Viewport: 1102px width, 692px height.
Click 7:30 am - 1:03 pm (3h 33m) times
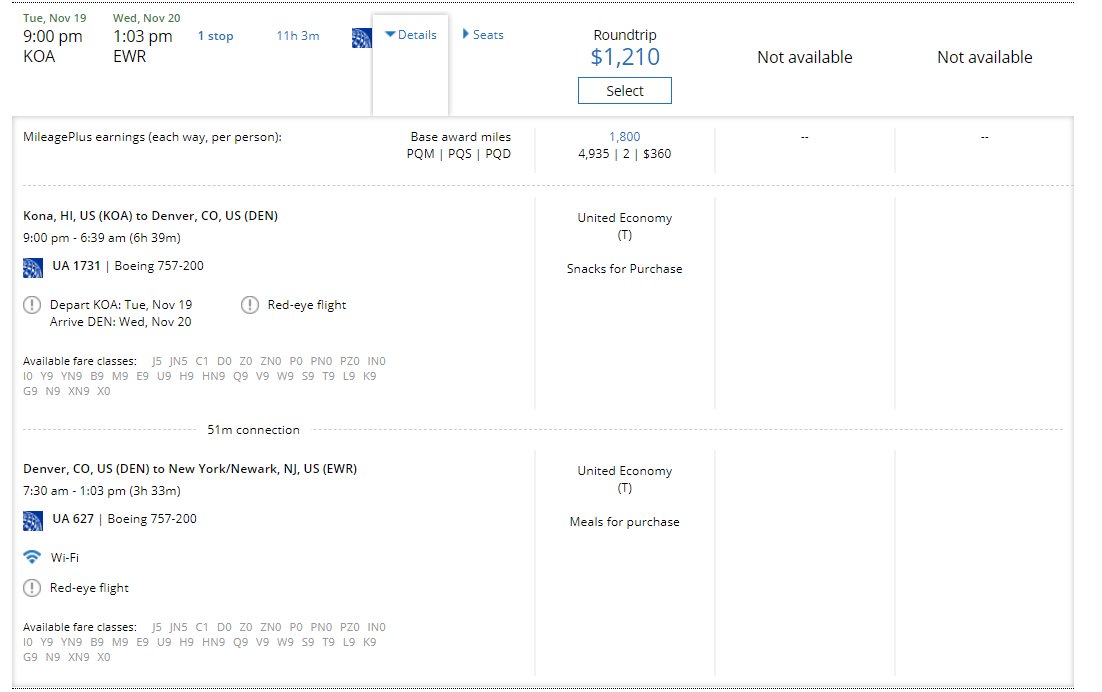[102, 490]
